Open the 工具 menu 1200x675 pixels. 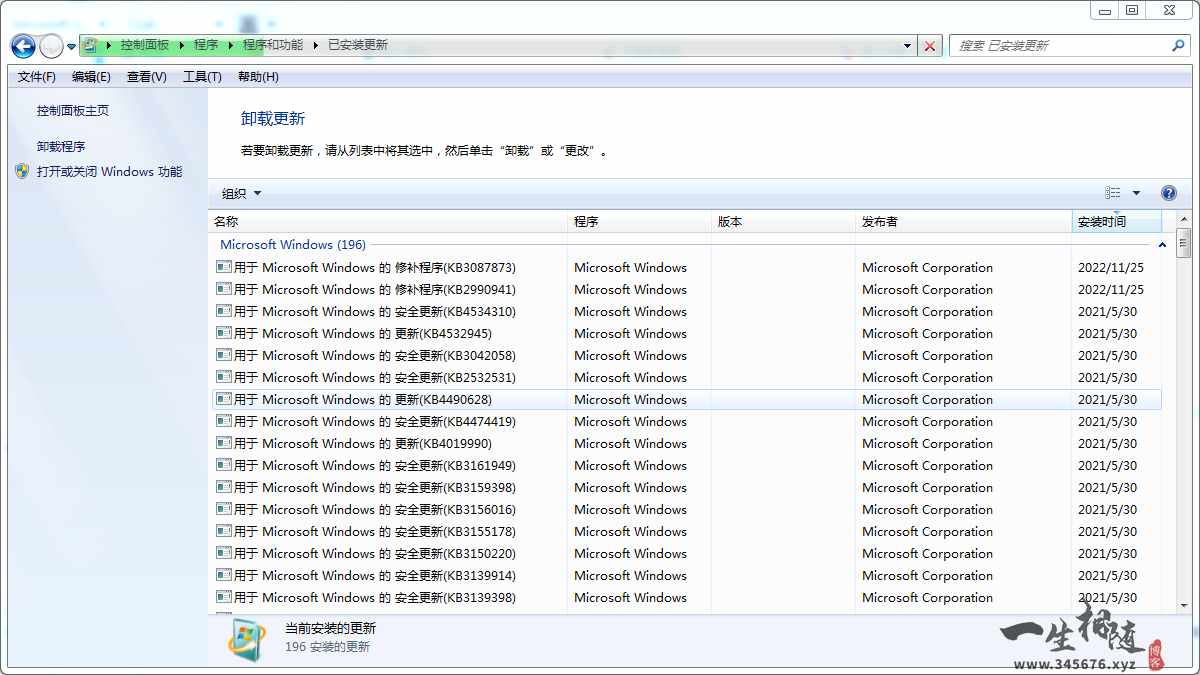click(x=202, y=76)
